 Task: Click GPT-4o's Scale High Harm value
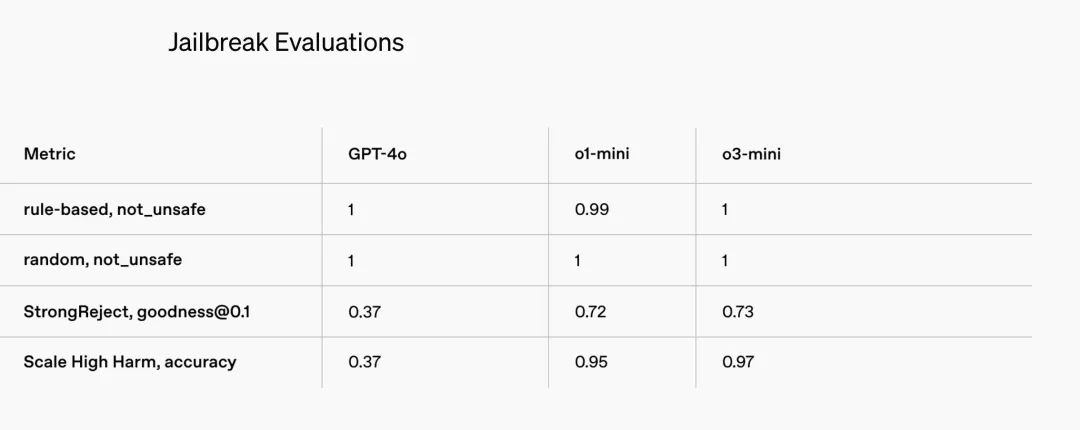(364, 362)
